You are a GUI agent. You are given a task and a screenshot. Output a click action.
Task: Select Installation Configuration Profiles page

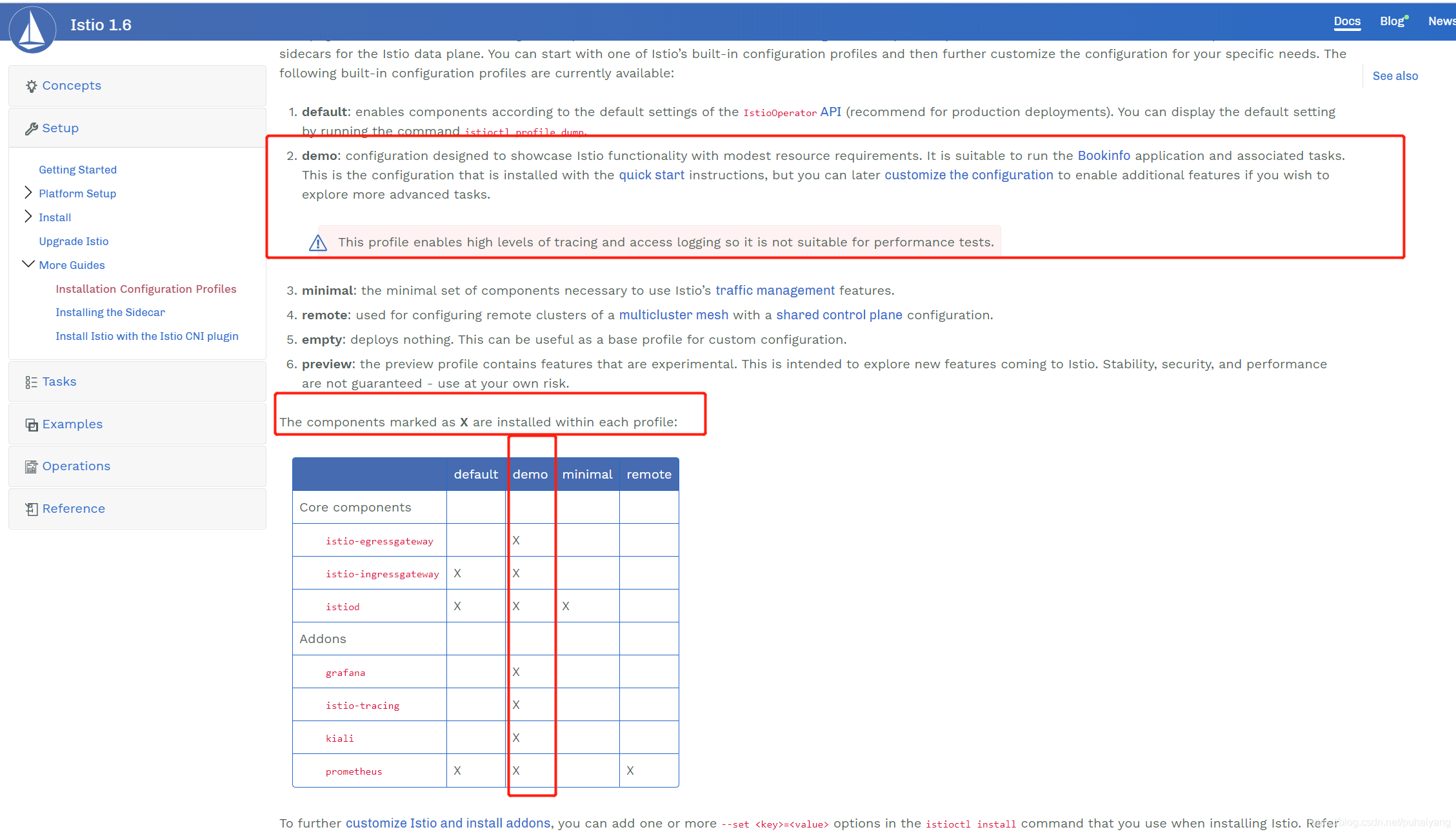(146, 289)
